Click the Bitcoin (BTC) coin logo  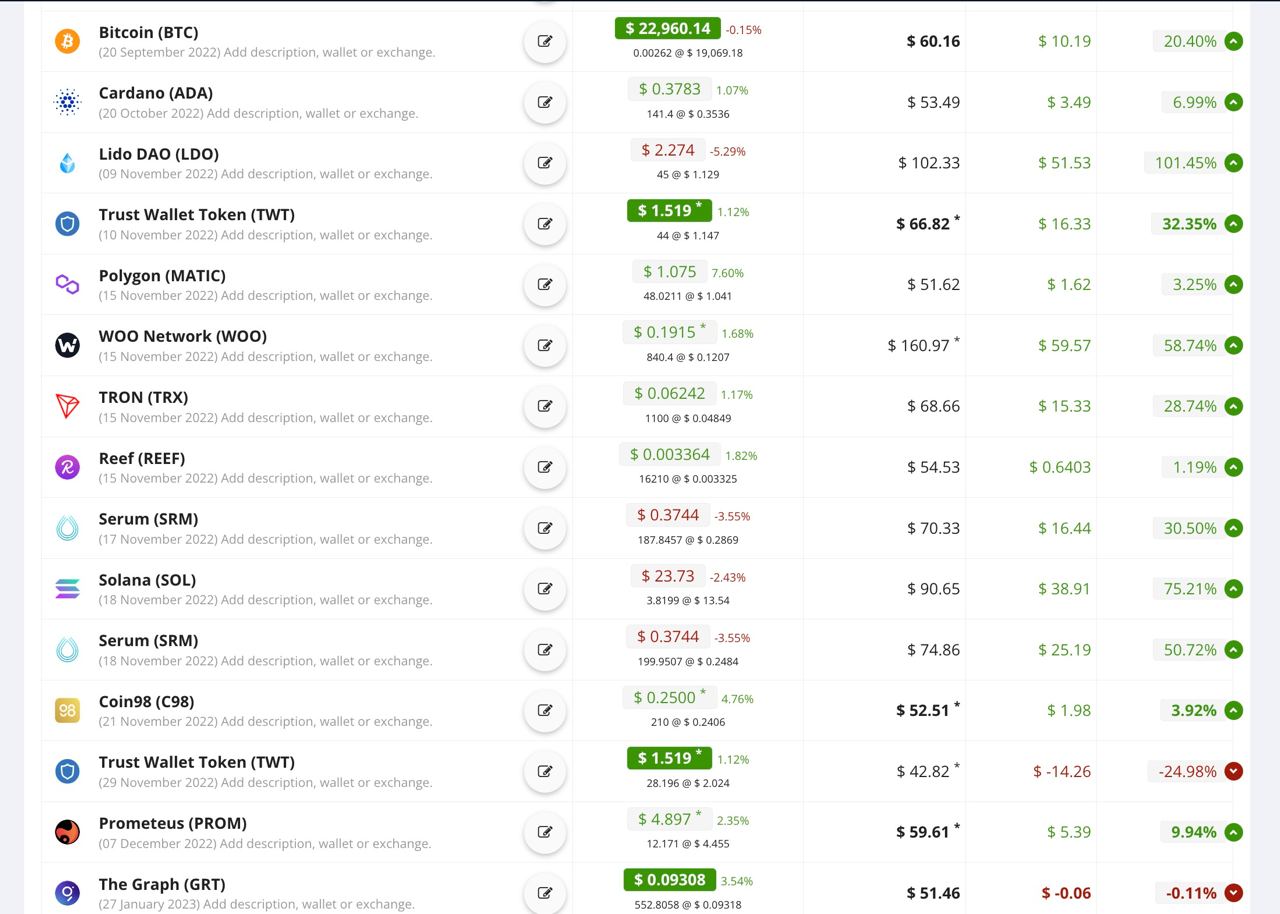[x=67, y=41]
